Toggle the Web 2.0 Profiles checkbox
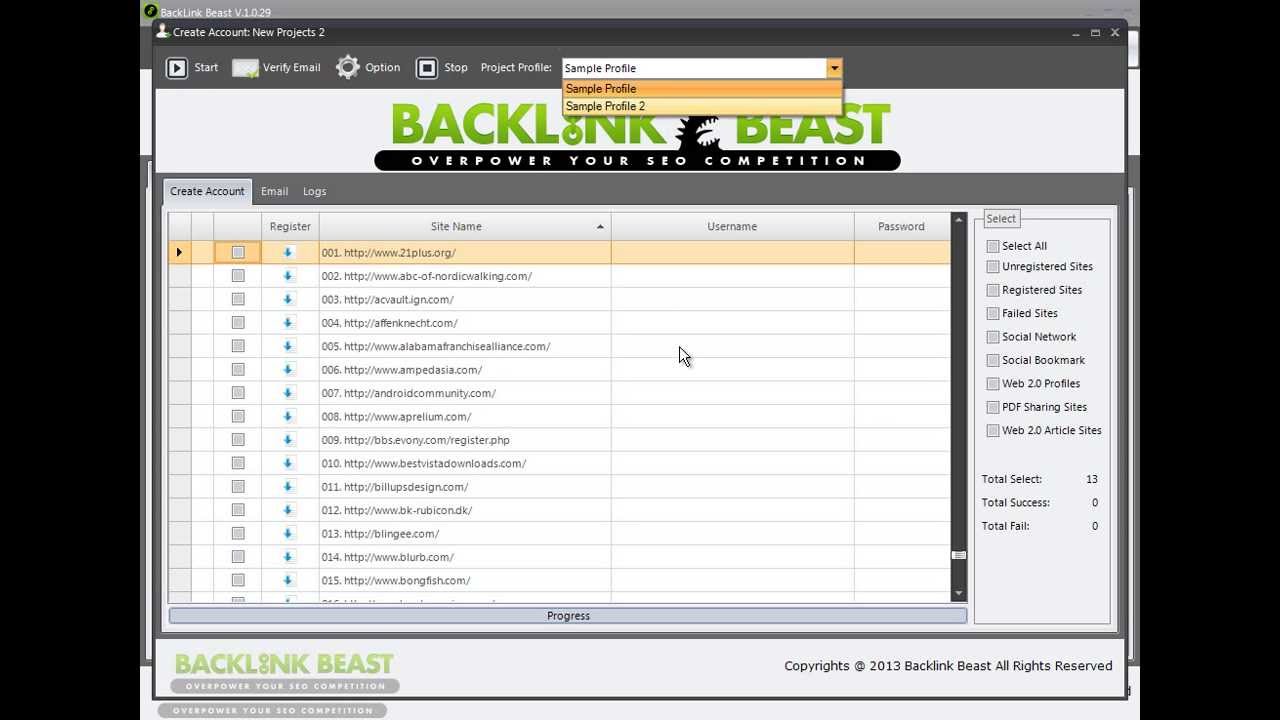 [993, 384]
